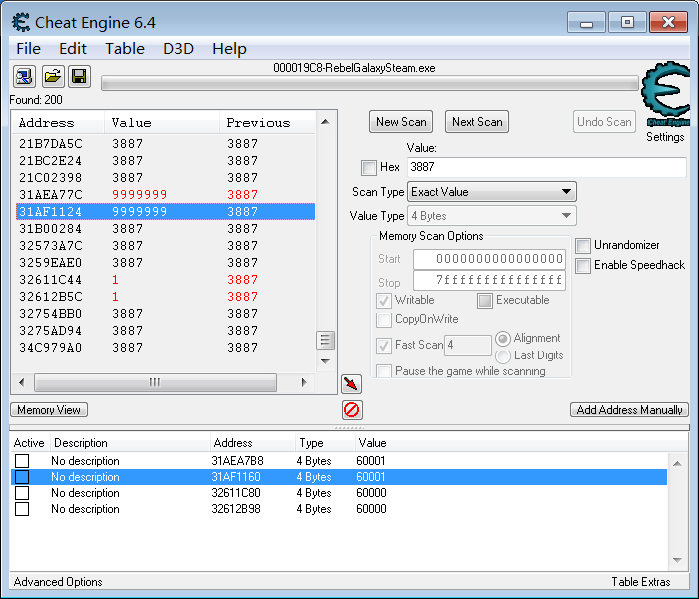Select result row 31AEA77C

tap(165, 195)
